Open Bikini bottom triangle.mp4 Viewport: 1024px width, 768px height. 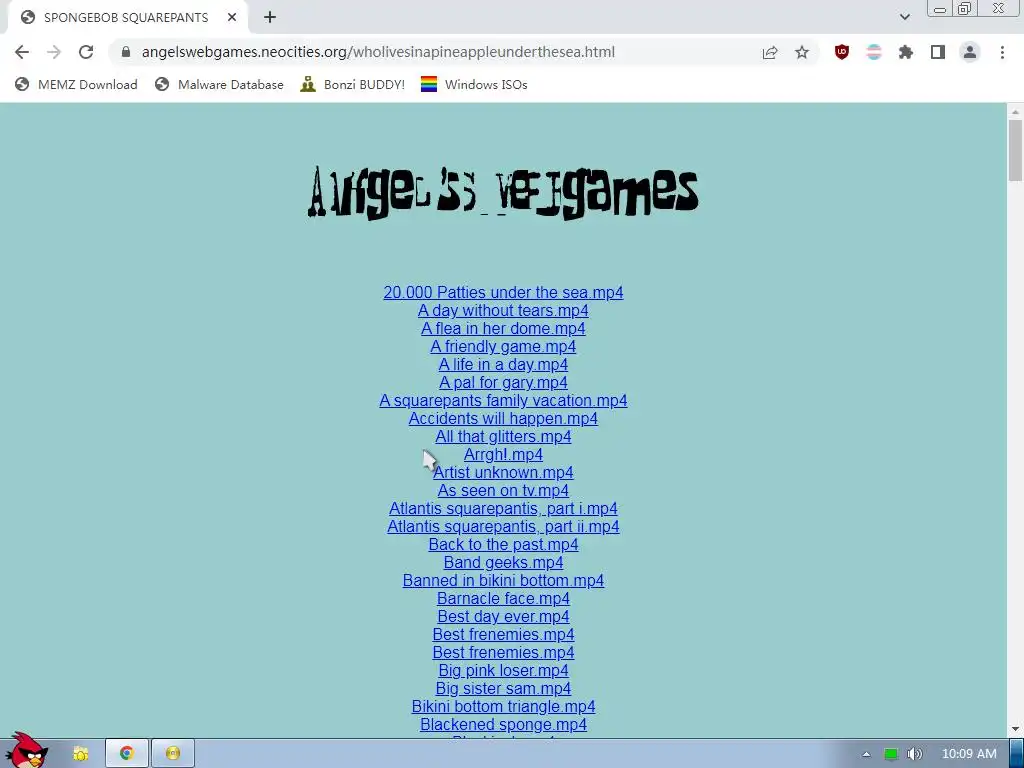(503, 707)
